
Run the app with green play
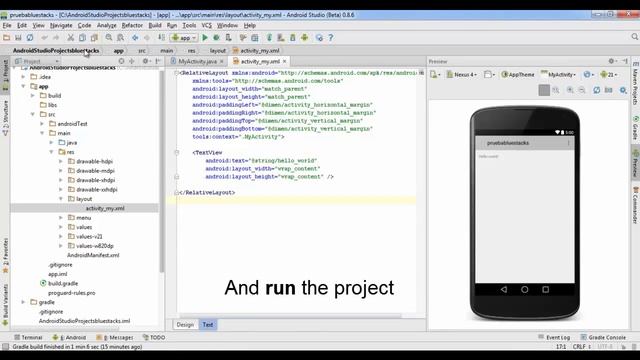205,38
